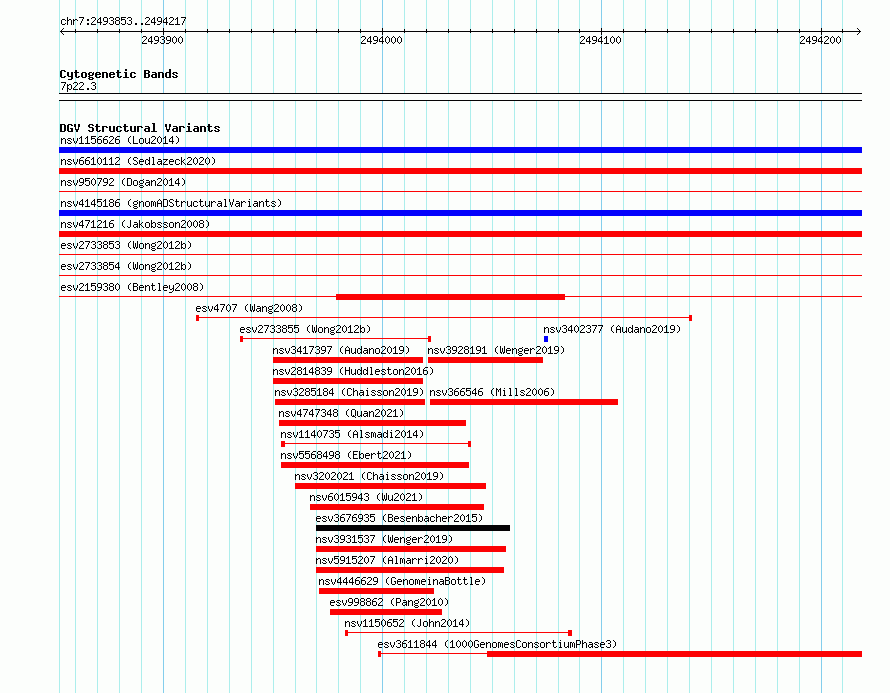Click the nsv1156626 (Lou2014) variant label

[x=120, y=140]
